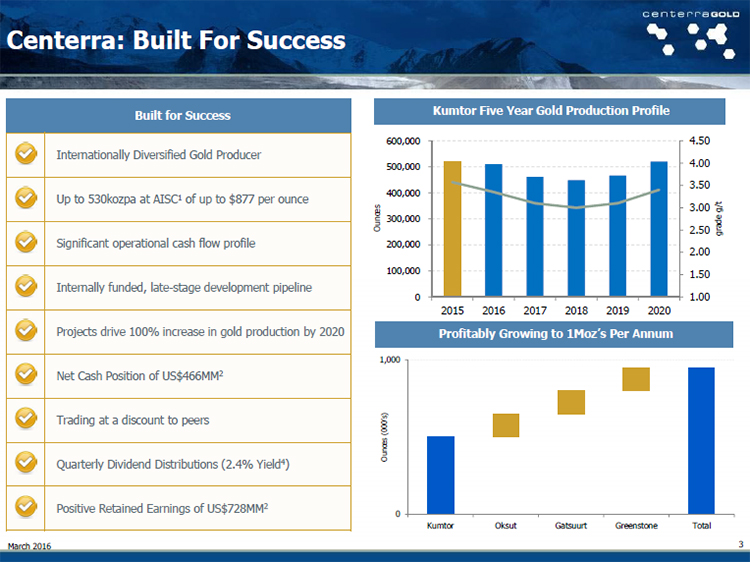Click the Gatsuurt category label
Image resolution: width=750 pixels, height=562 pixels.
click(x=571, y=526)
